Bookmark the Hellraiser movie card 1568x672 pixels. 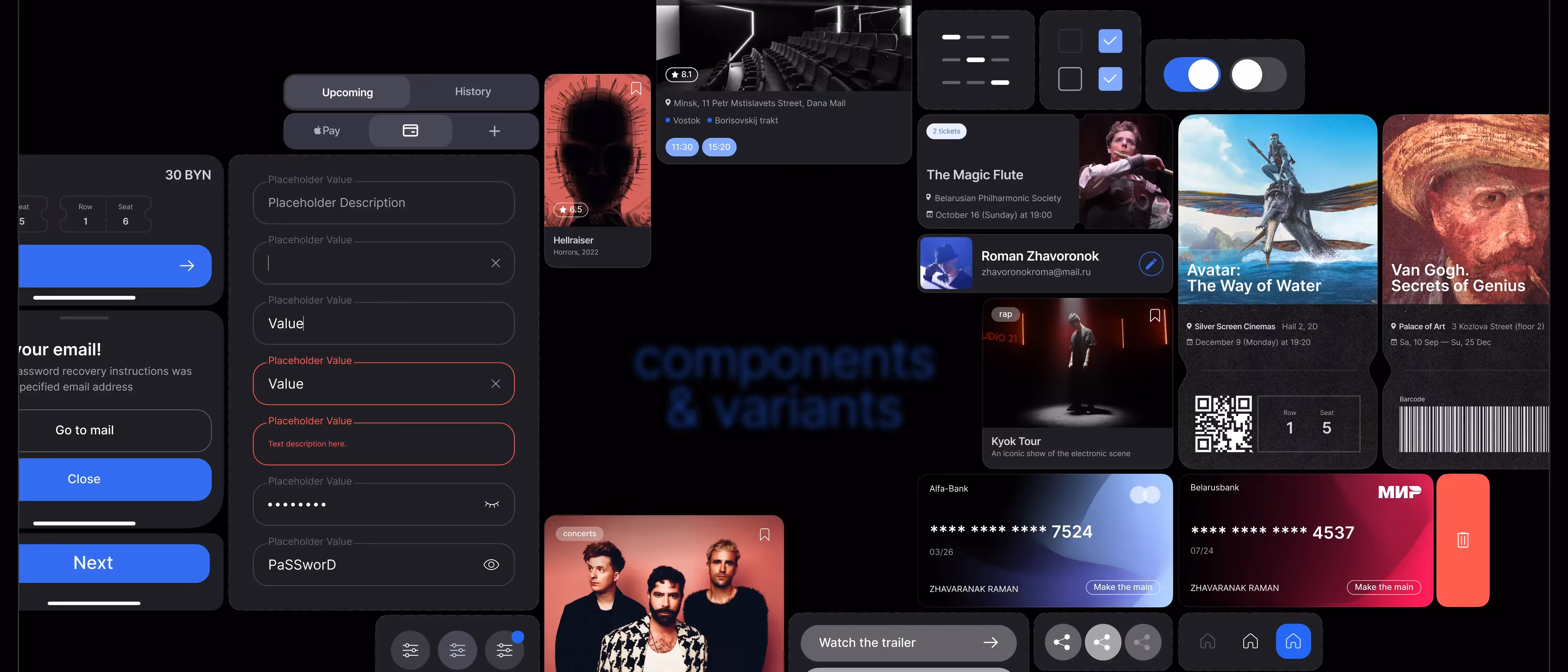(x=636, y=89)
